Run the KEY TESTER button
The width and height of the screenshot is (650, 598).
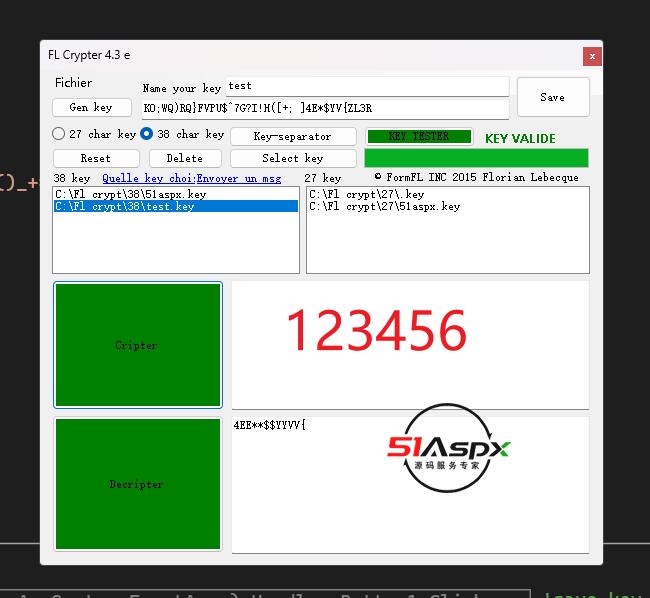tap(419, 136)
